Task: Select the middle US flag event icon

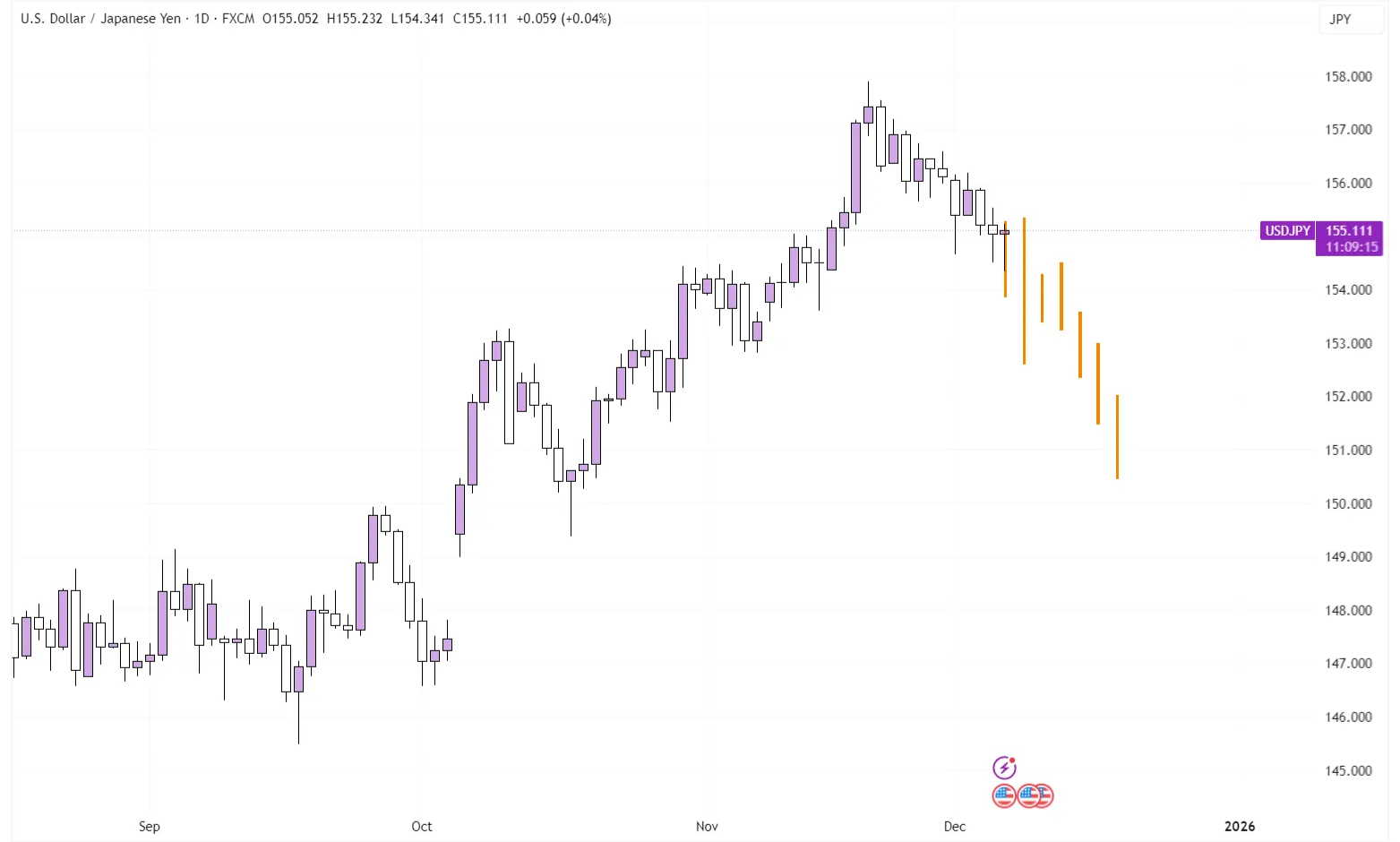Action: pyautogui.click(x=1027, y=795)
